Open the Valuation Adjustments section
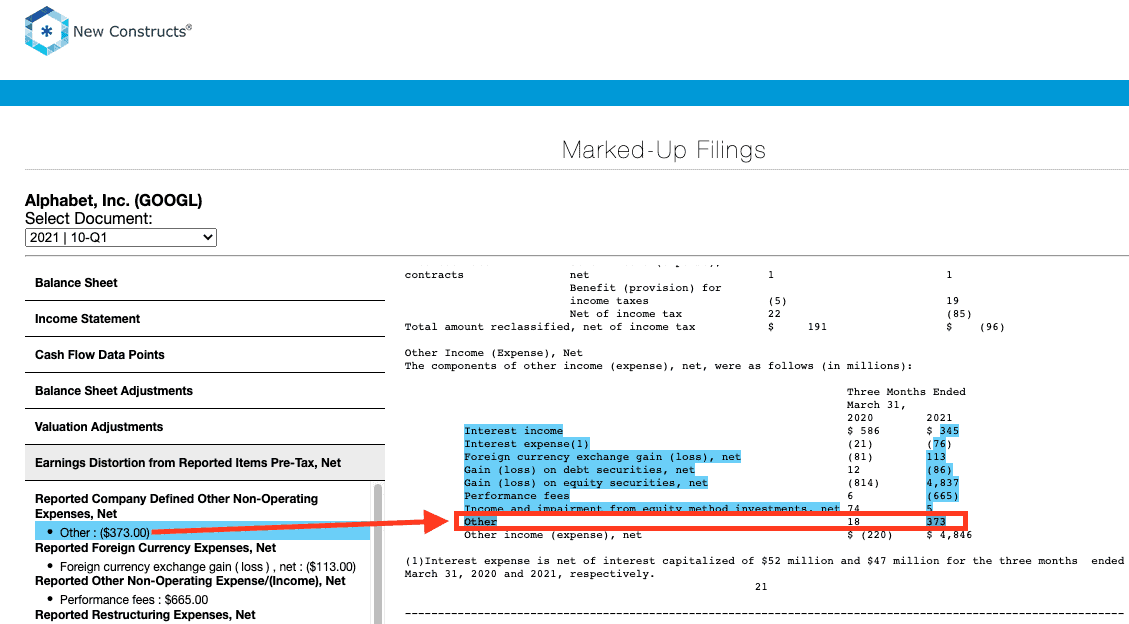The width and height of the screenshot is (1129, 624). (x=205, y=427)
